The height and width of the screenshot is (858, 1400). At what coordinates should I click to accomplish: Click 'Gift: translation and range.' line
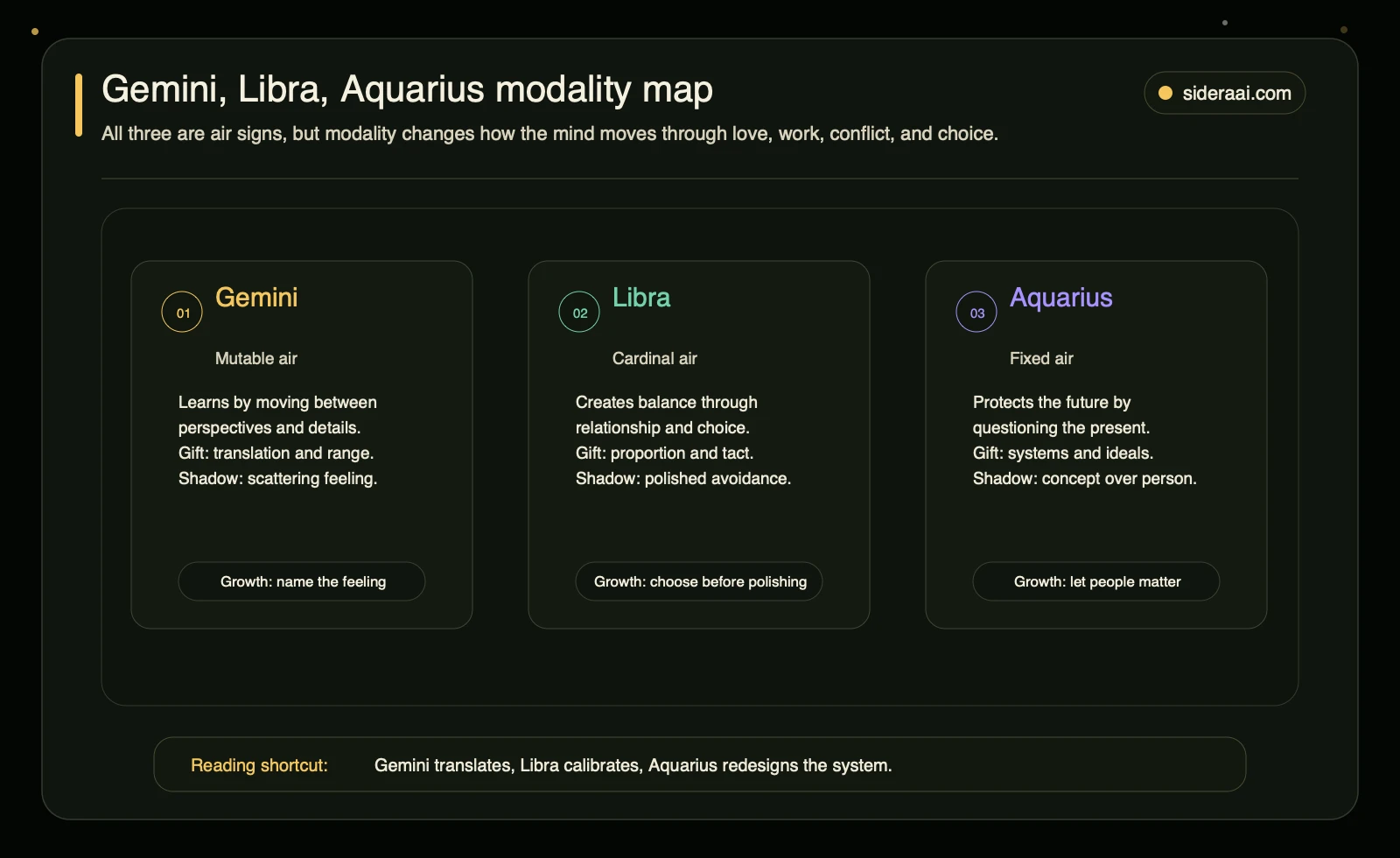(x=276, y=453)
